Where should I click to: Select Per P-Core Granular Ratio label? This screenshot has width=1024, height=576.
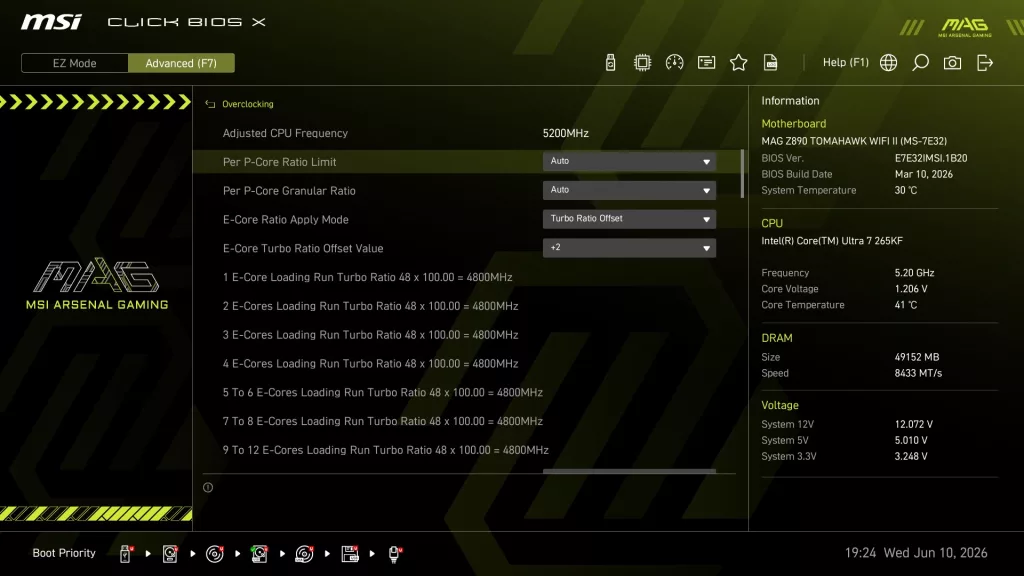(x=289, y=191)
